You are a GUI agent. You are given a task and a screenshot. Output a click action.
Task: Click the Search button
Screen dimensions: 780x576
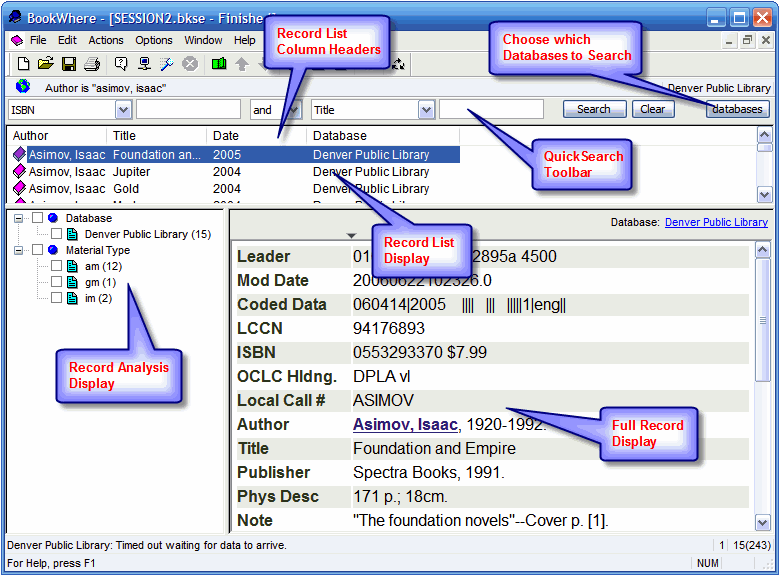594,109
